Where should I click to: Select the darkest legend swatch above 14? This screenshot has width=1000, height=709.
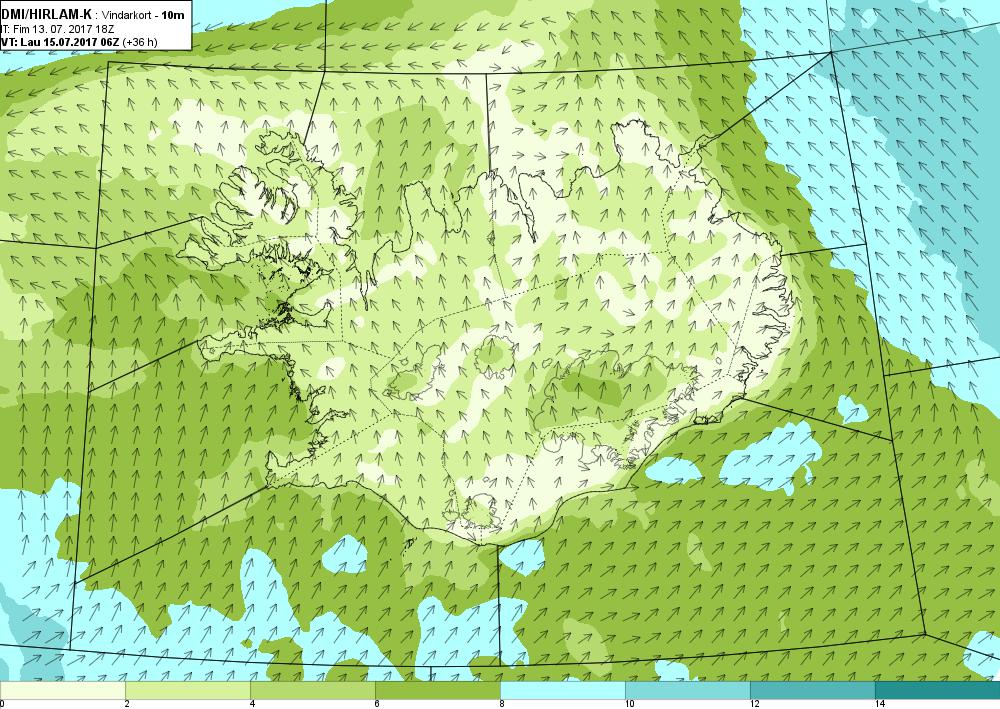tap(938, 691)
